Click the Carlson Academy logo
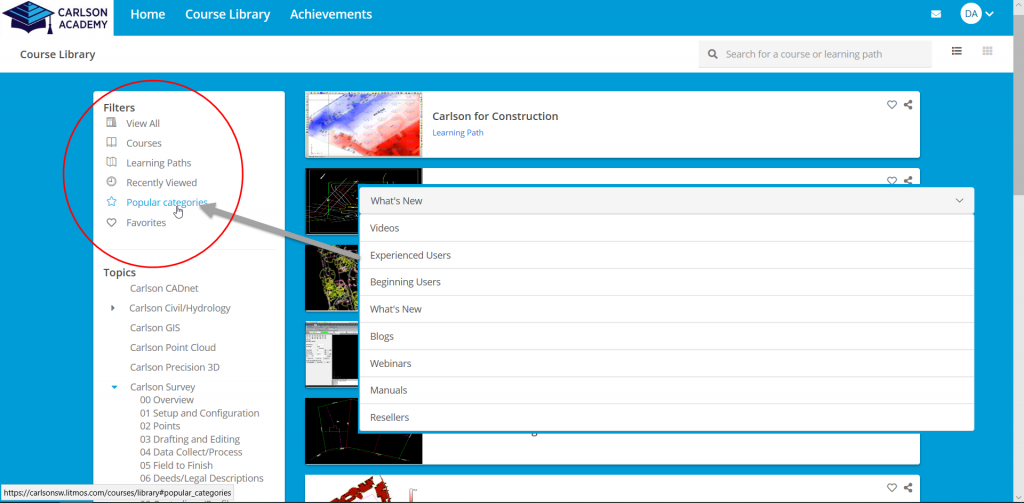The height and width of the screenshot is (503, 1024). (x=56, y=18)
